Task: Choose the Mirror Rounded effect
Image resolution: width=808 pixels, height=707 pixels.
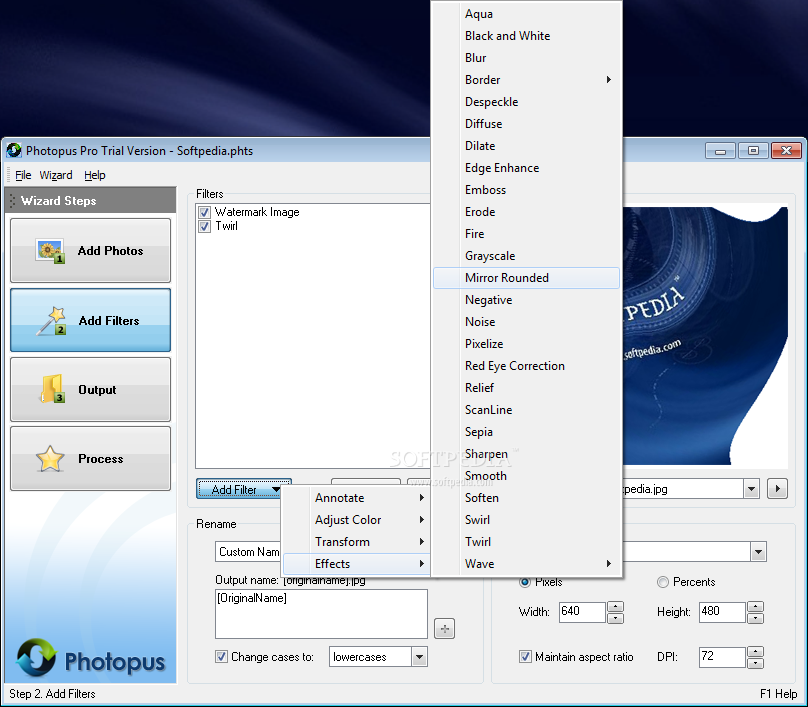Action: point(526,278)
